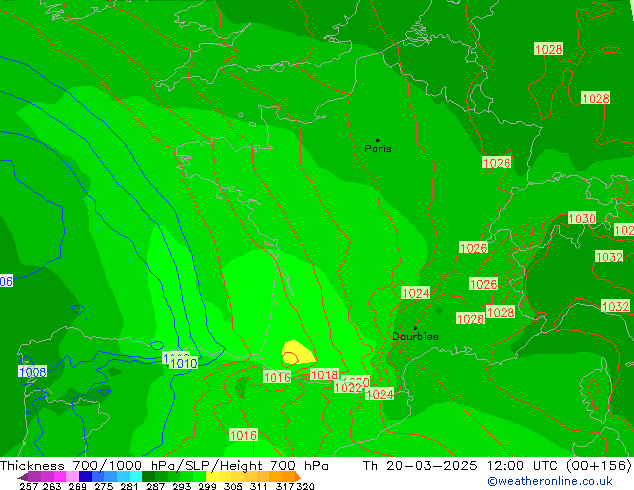Select the blue 275 legend swatch
The image size is (634, 490).
pos(103,477)
